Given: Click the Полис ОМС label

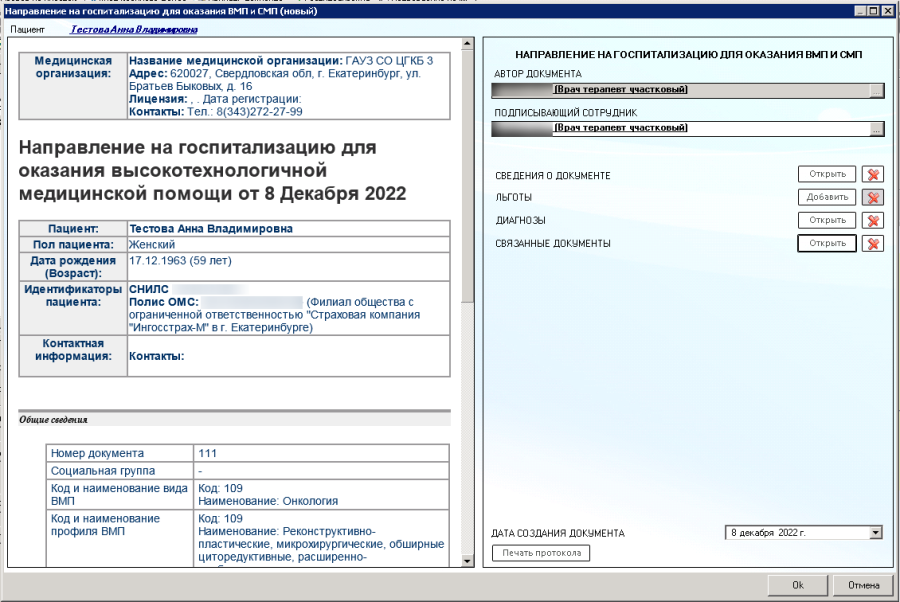Looking at the screenshot, I should coord(164,302).
